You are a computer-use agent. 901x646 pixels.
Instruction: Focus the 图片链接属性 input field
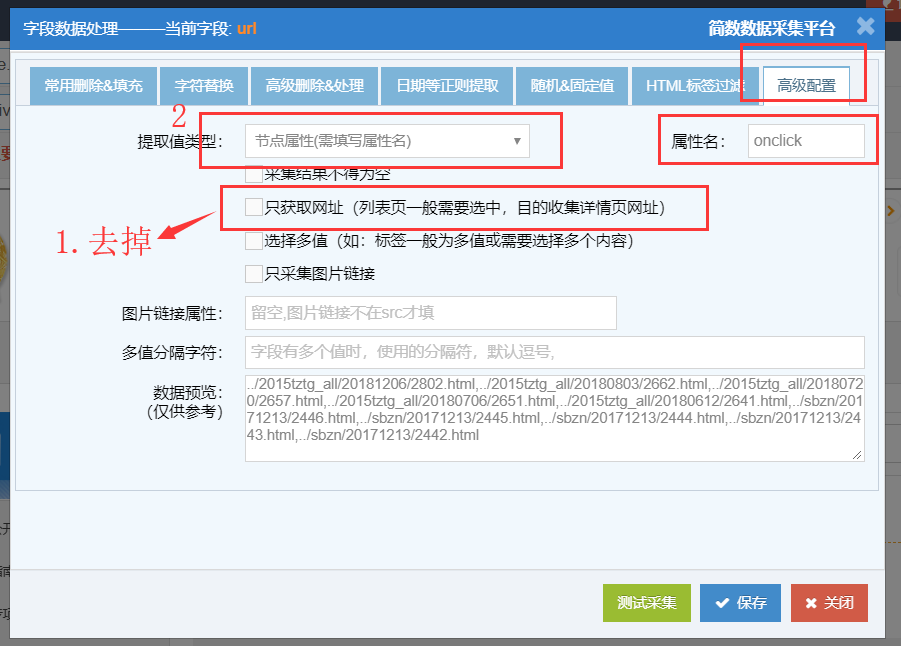[431, 313]
